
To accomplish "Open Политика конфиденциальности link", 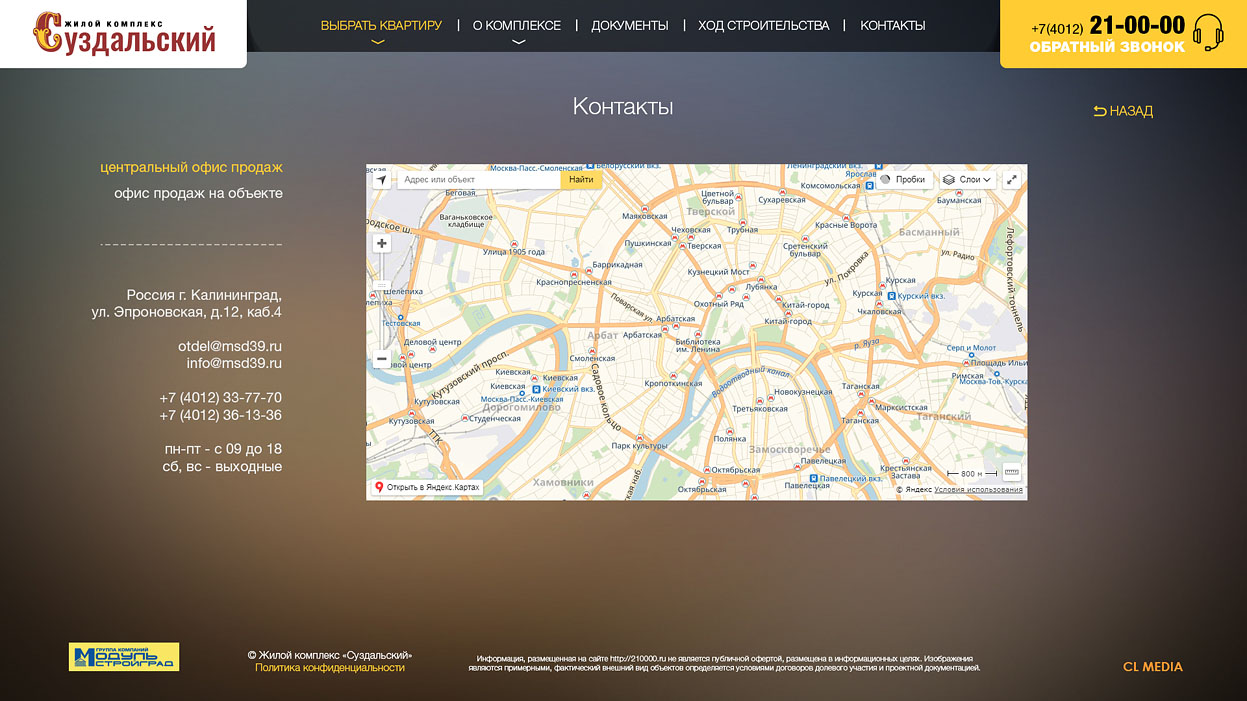I will tap(330, 667).
